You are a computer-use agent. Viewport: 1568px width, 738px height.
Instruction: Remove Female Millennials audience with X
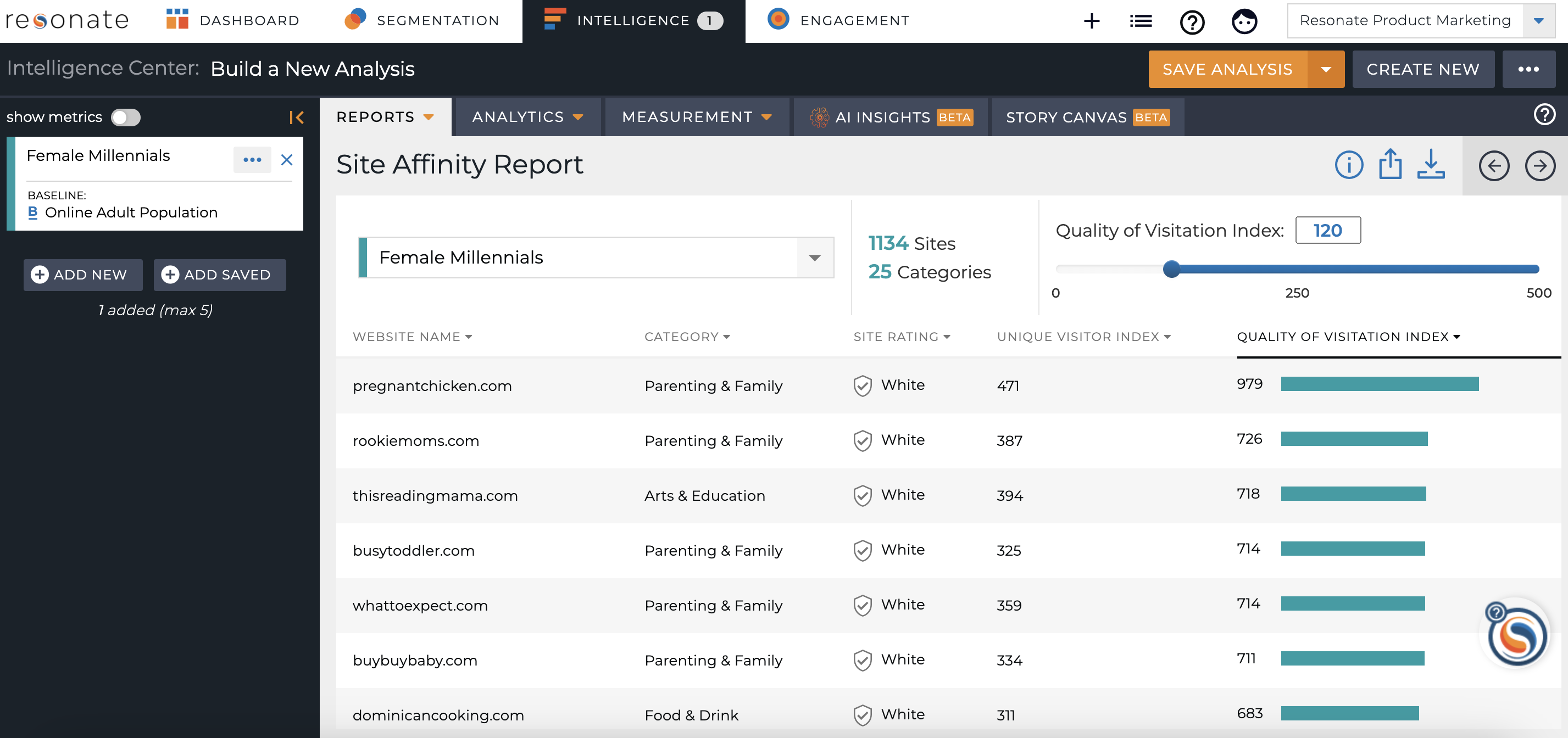point(287,160)
